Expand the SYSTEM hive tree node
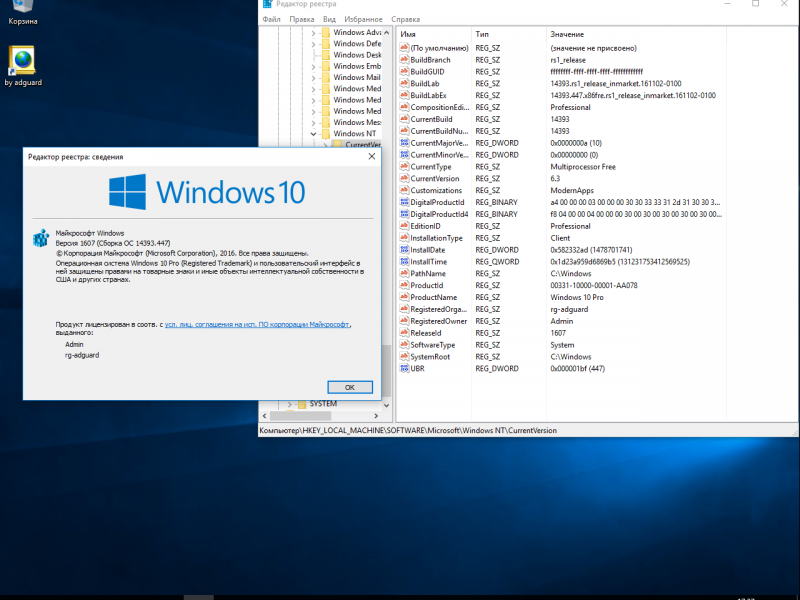 (289, 404)
